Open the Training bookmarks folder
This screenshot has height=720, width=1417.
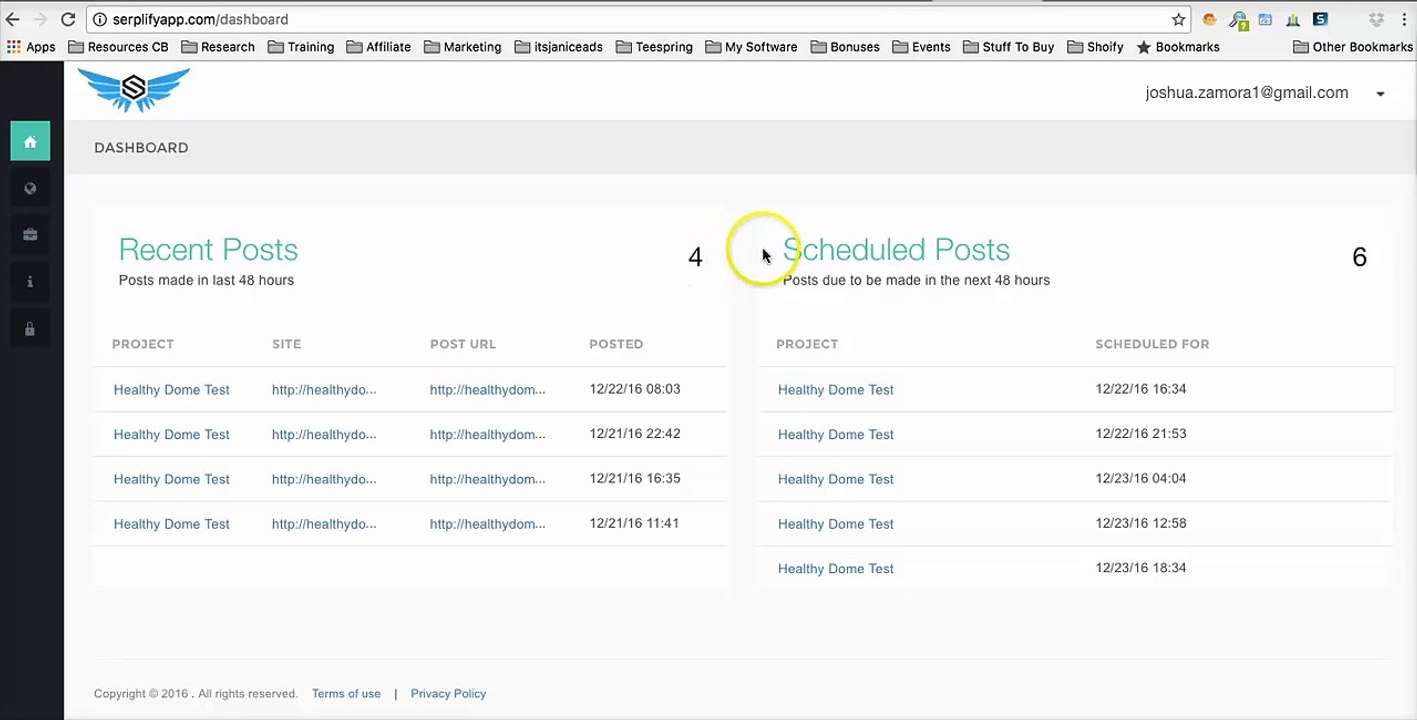tap(301, 47)
